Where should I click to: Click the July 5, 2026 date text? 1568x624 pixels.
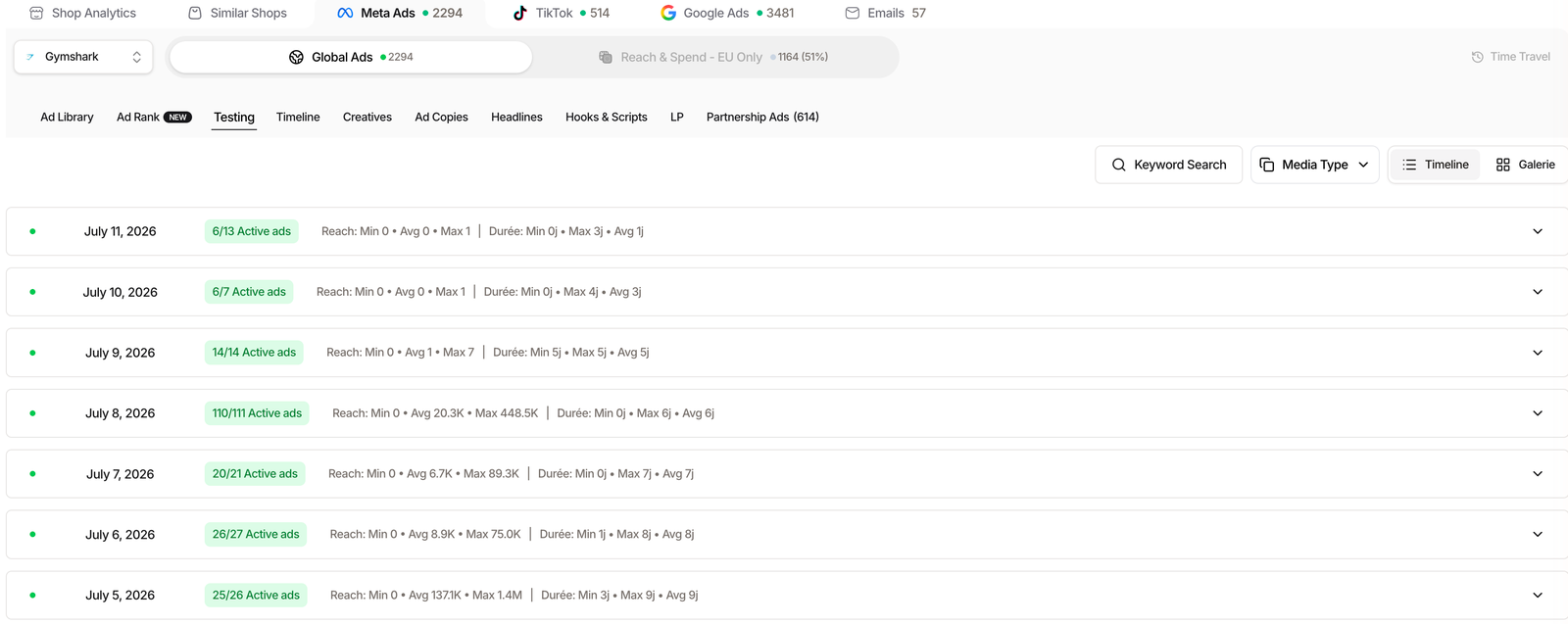(121, 596)
